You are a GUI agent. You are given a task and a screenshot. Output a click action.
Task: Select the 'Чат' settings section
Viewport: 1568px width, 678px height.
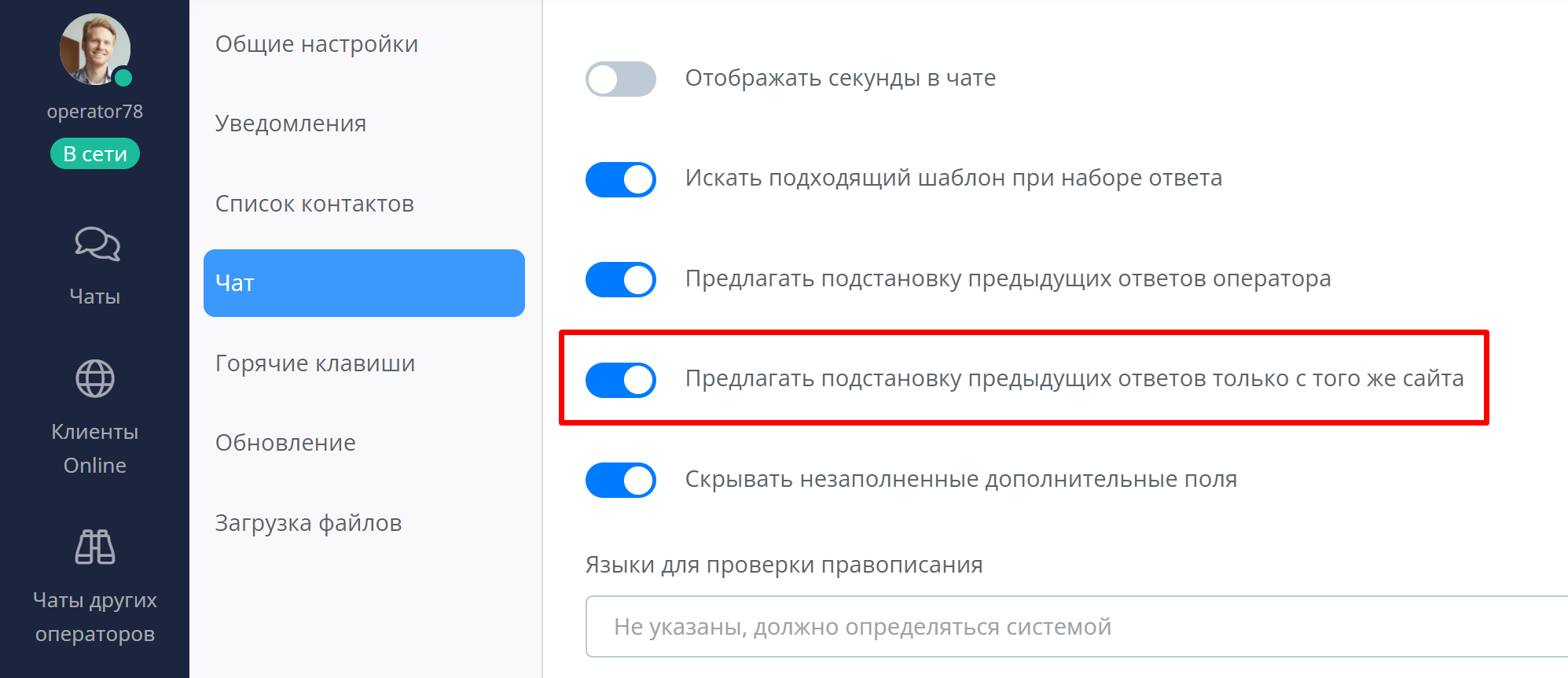pos(364,283)
